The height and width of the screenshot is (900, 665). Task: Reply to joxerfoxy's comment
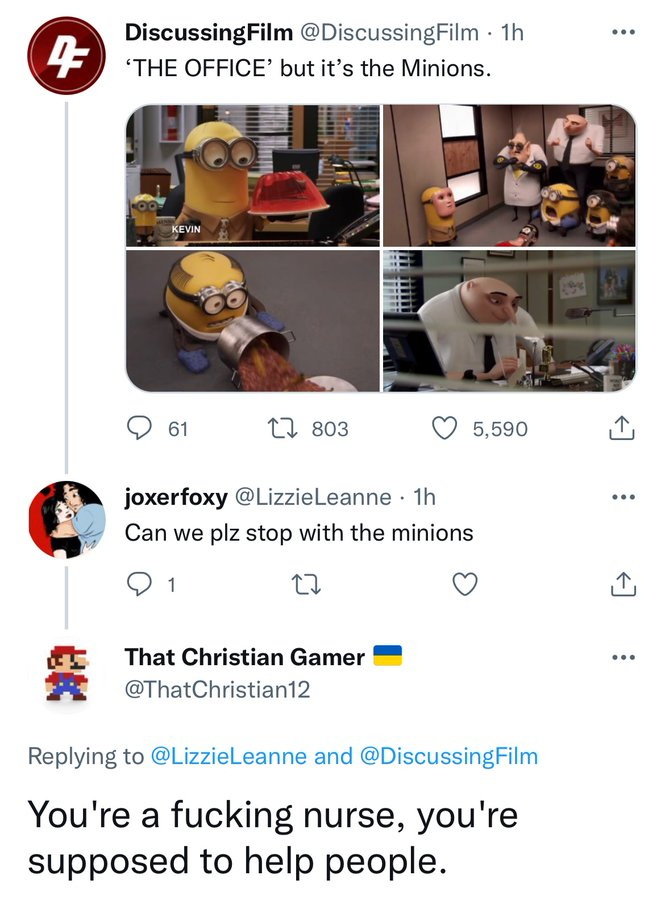tap(138, 585)
